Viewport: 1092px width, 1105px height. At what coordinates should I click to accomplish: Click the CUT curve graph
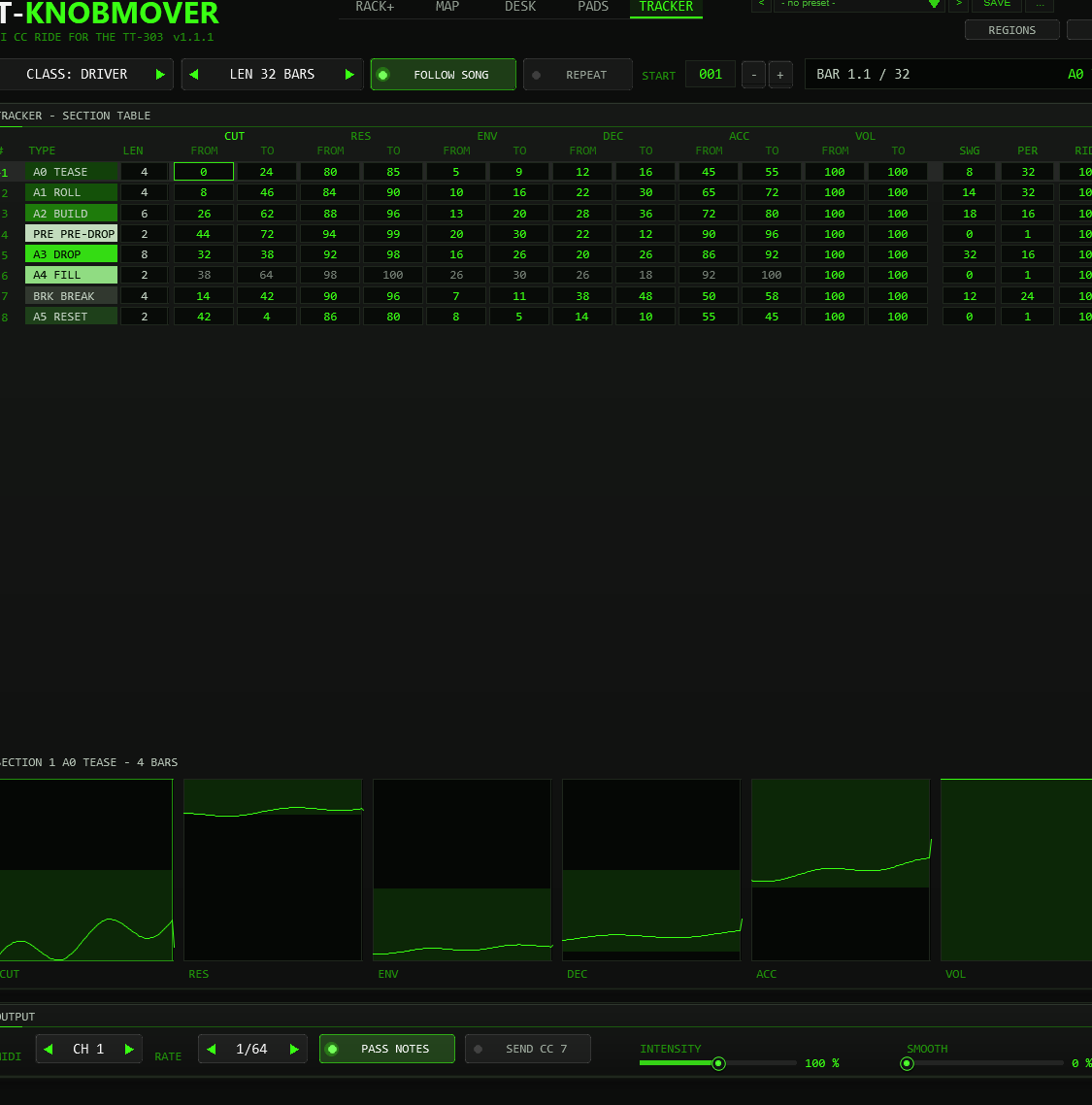(86, 870)
